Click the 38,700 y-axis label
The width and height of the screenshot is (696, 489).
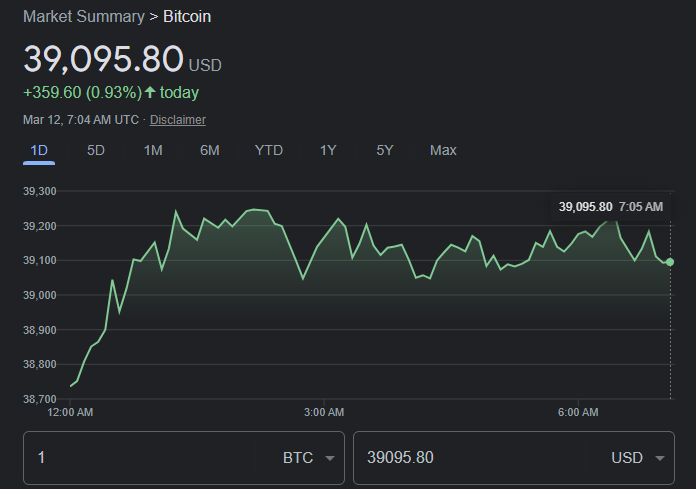40,399
